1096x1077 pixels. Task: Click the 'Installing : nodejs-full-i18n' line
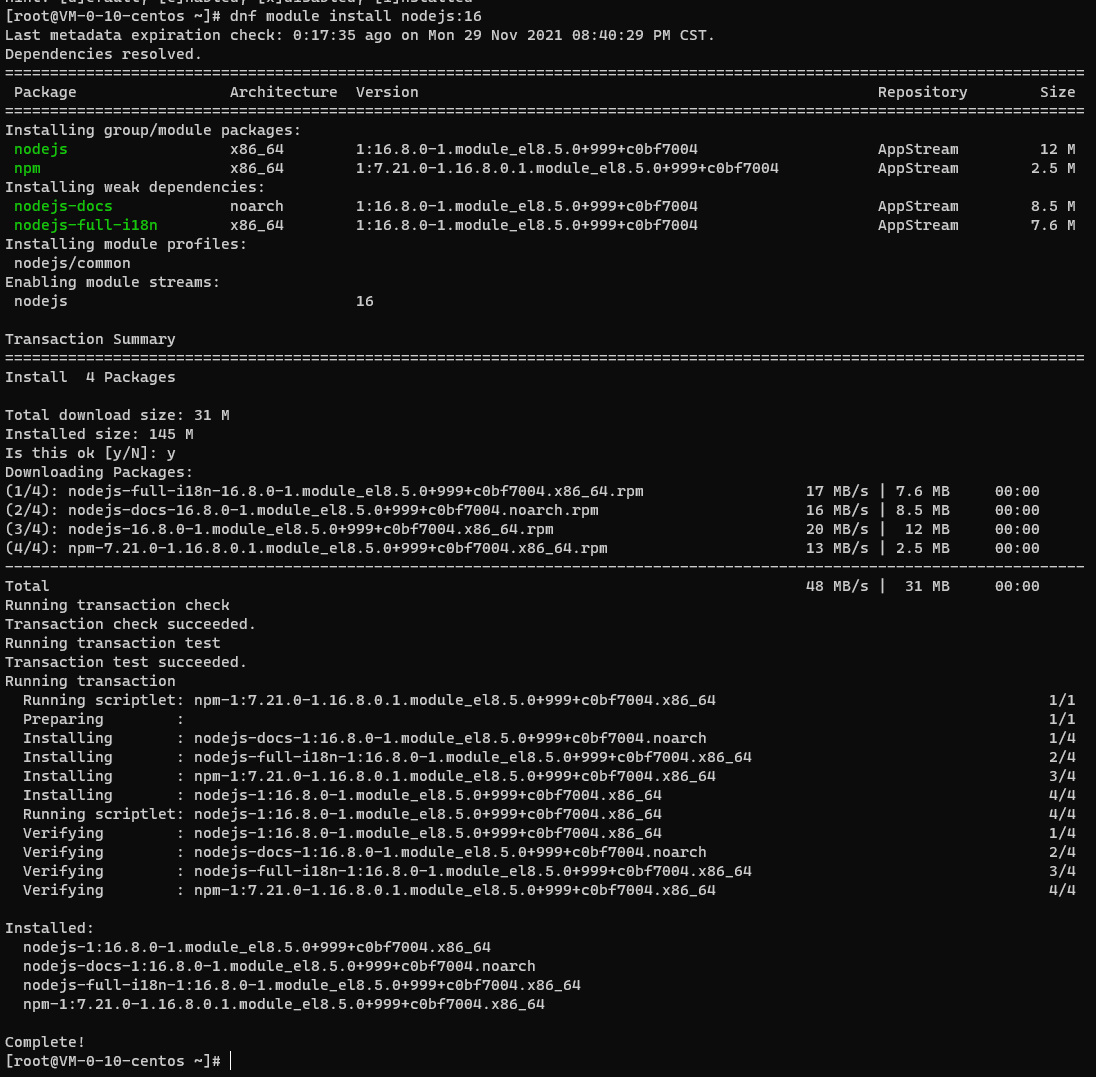[x=549, y=757]
